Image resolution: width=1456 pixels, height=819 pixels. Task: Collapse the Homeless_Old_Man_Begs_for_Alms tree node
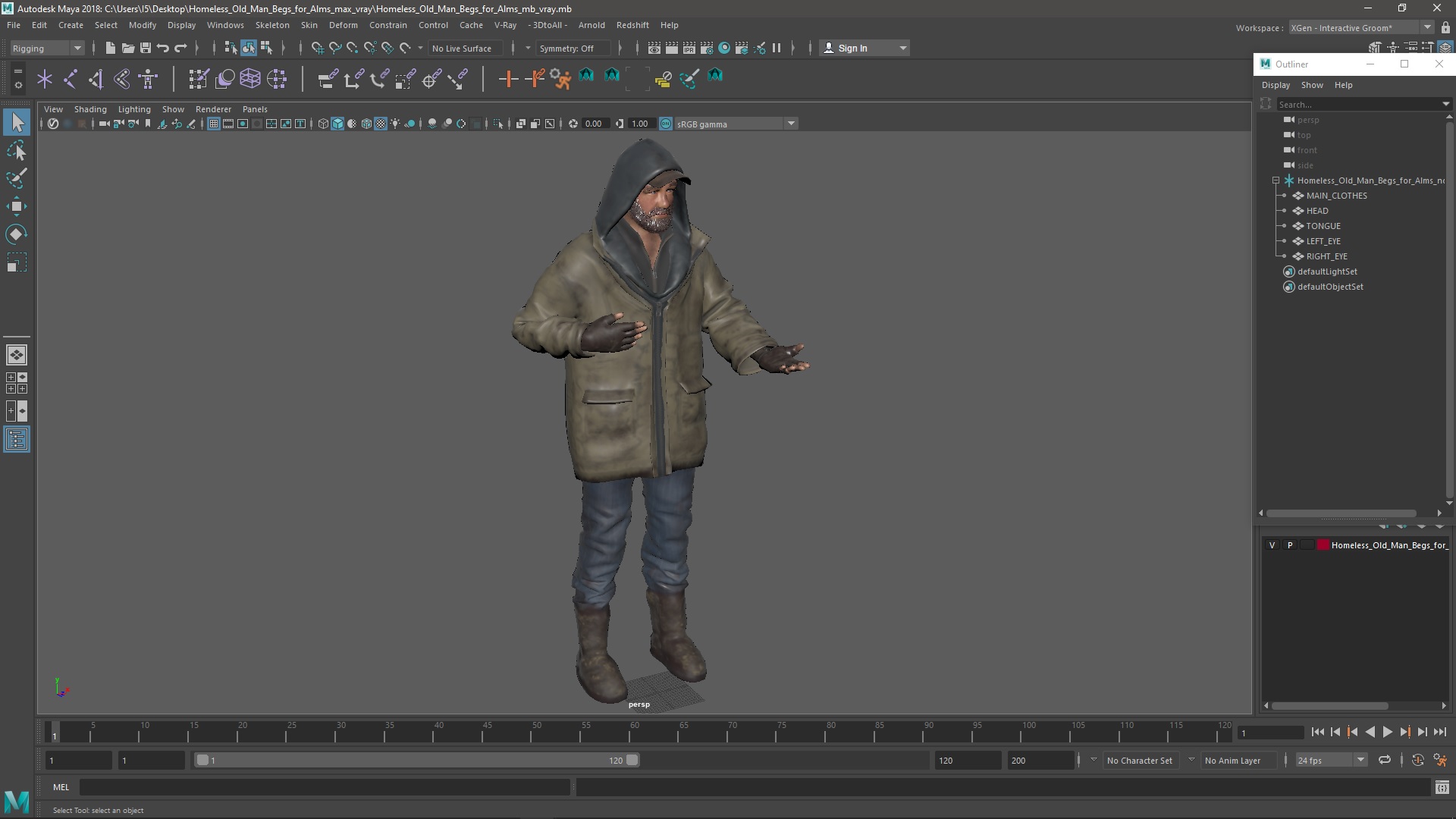[x=1276, y=180]
